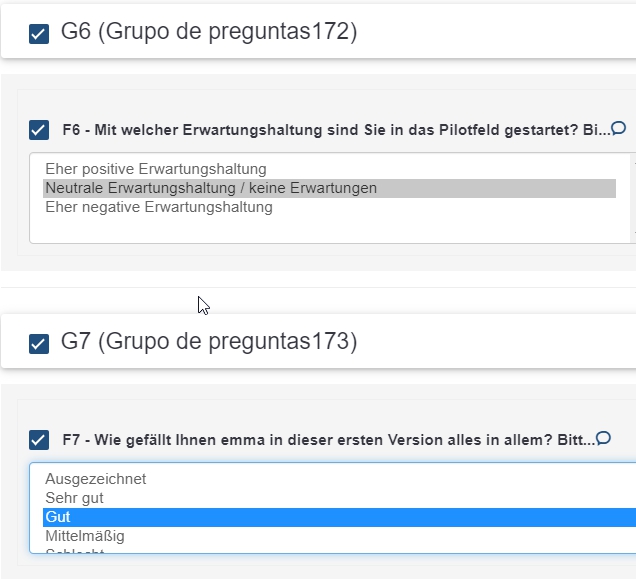Choose 'Sehr gut' in the F7 list
Screen dimensions: 636x579
[x=74, y=498]
